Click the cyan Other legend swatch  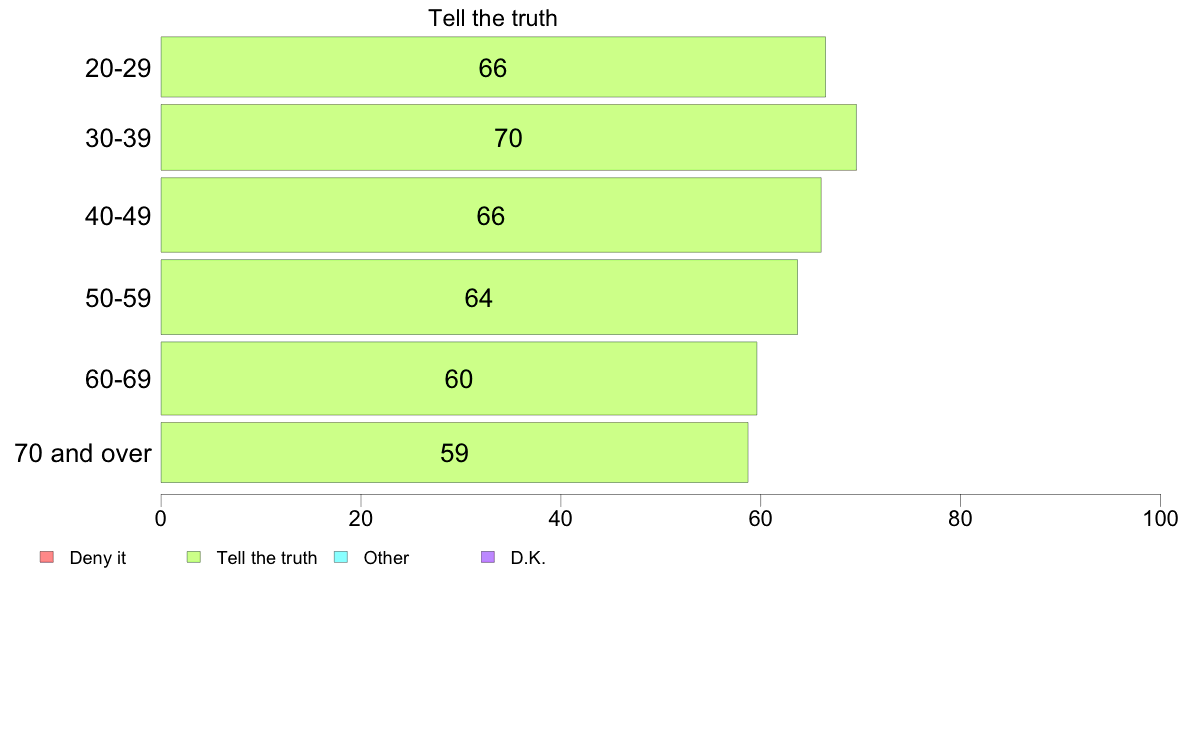click(341, 557)
